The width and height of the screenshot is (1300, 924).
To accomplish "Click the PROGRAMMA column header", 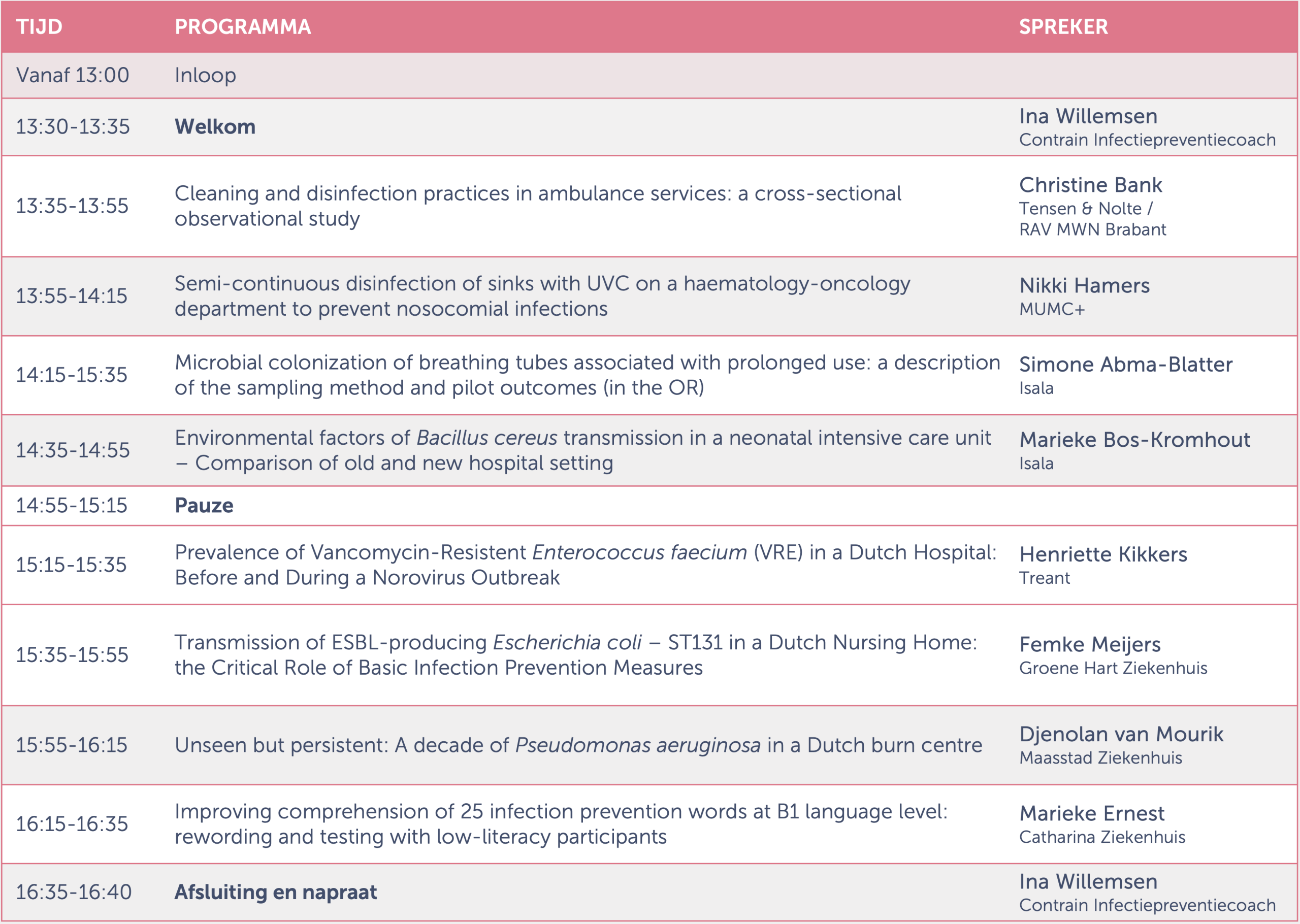I will click(x=242, y=27).
